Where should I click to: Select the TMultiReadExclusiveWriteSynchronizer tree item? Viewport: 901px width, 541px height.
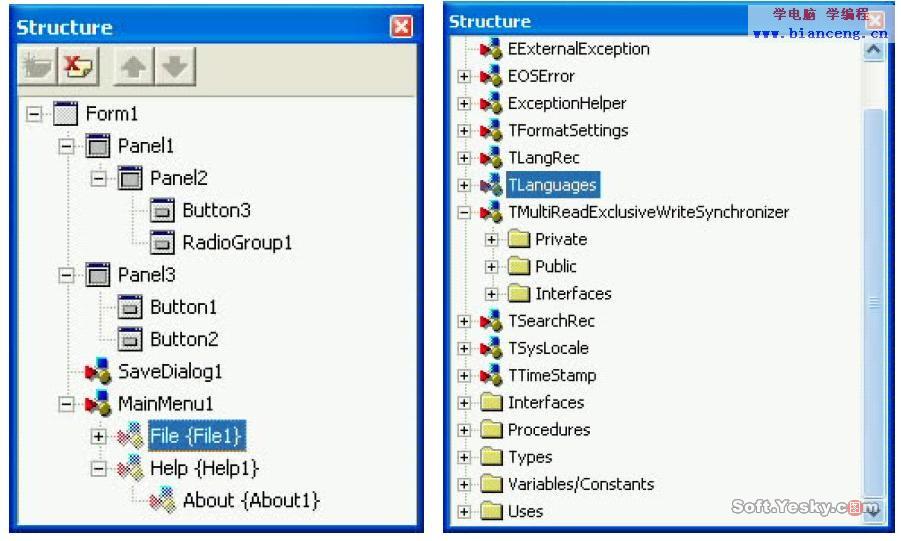(x=648, y=212)
